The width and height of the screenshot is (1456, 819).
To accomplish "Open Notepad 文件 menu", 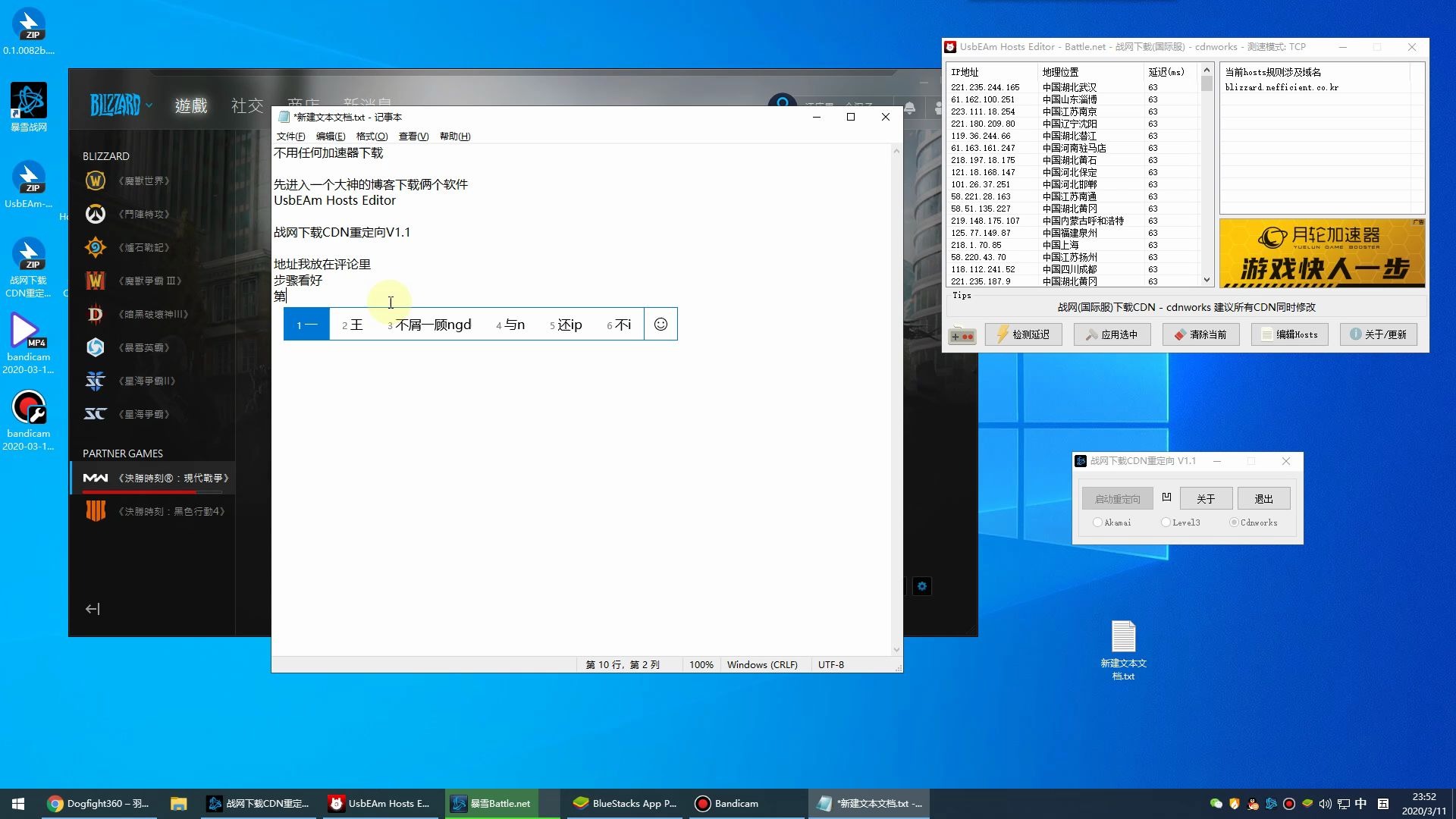I will pos(290,136).
